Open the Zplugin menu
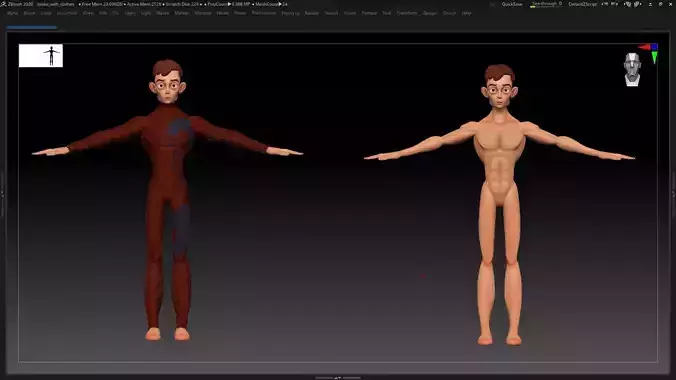The image size is (676, 380). click(429, 13)
